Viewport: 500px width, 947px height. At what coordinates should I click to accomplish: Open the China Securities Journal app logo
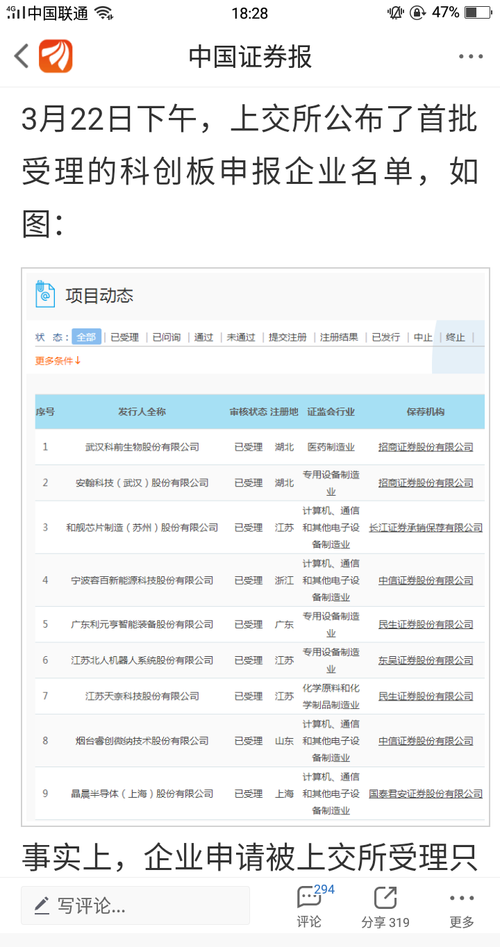[56, 56]
